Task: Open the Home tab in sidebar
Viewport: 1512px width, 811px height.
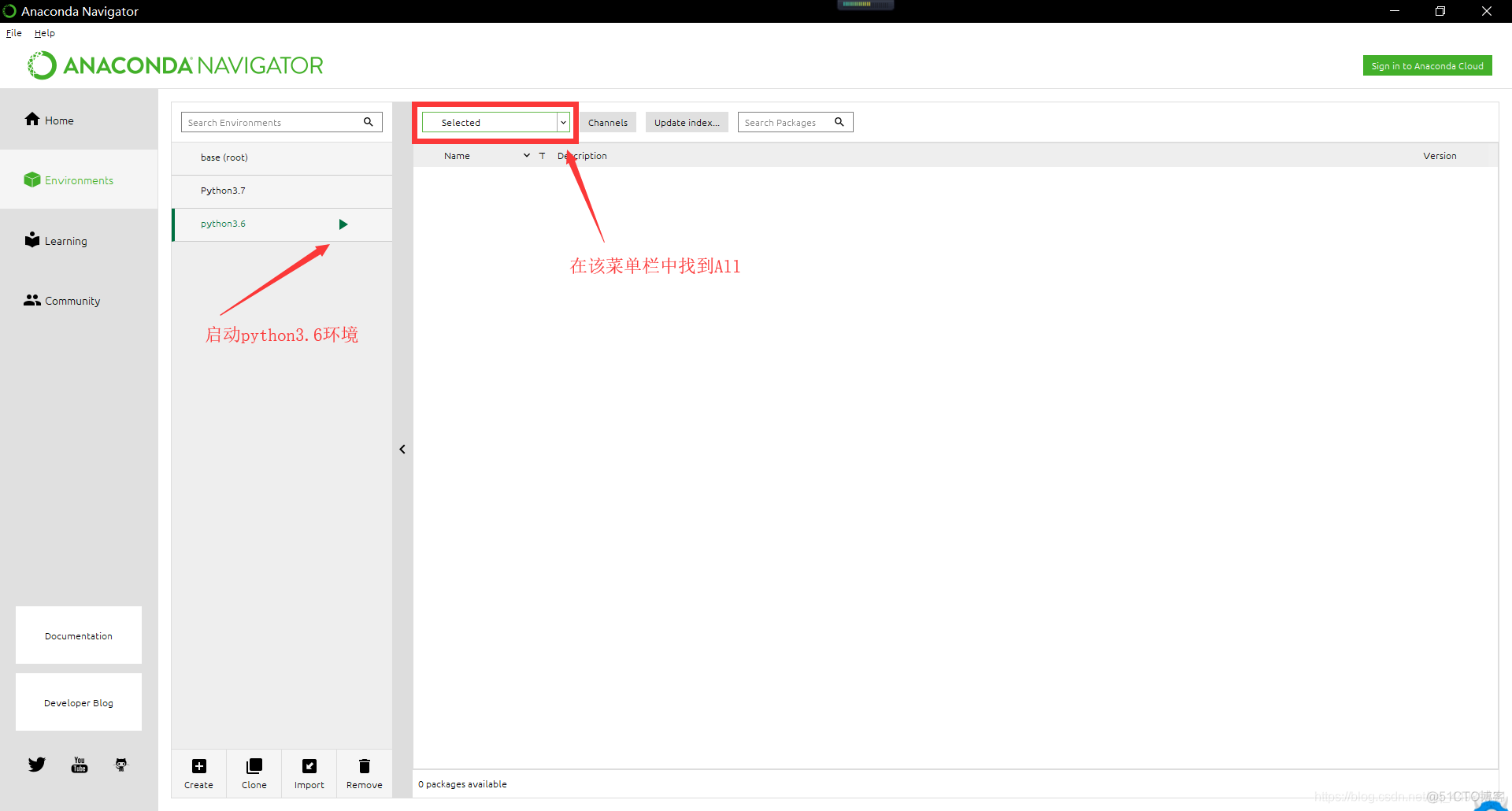Action: click(79, 120)
